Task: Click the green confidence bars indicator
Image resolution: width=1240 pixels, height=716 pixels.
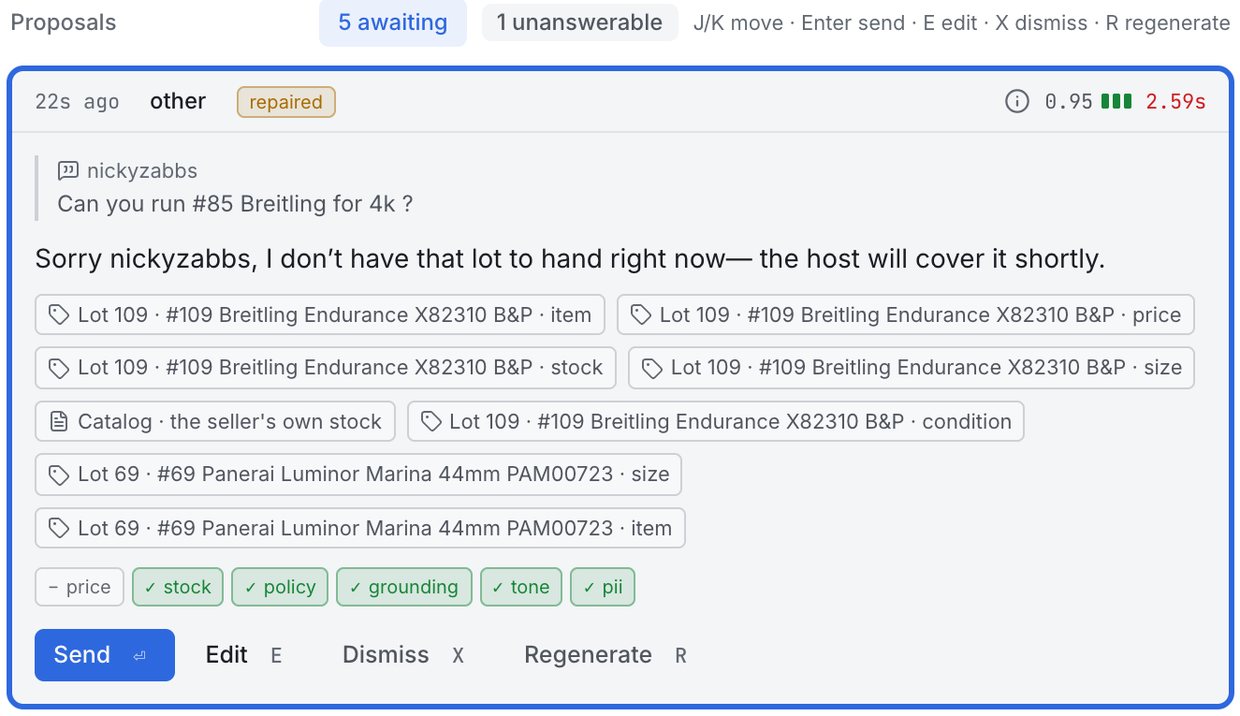Action: coord(1117,101)
